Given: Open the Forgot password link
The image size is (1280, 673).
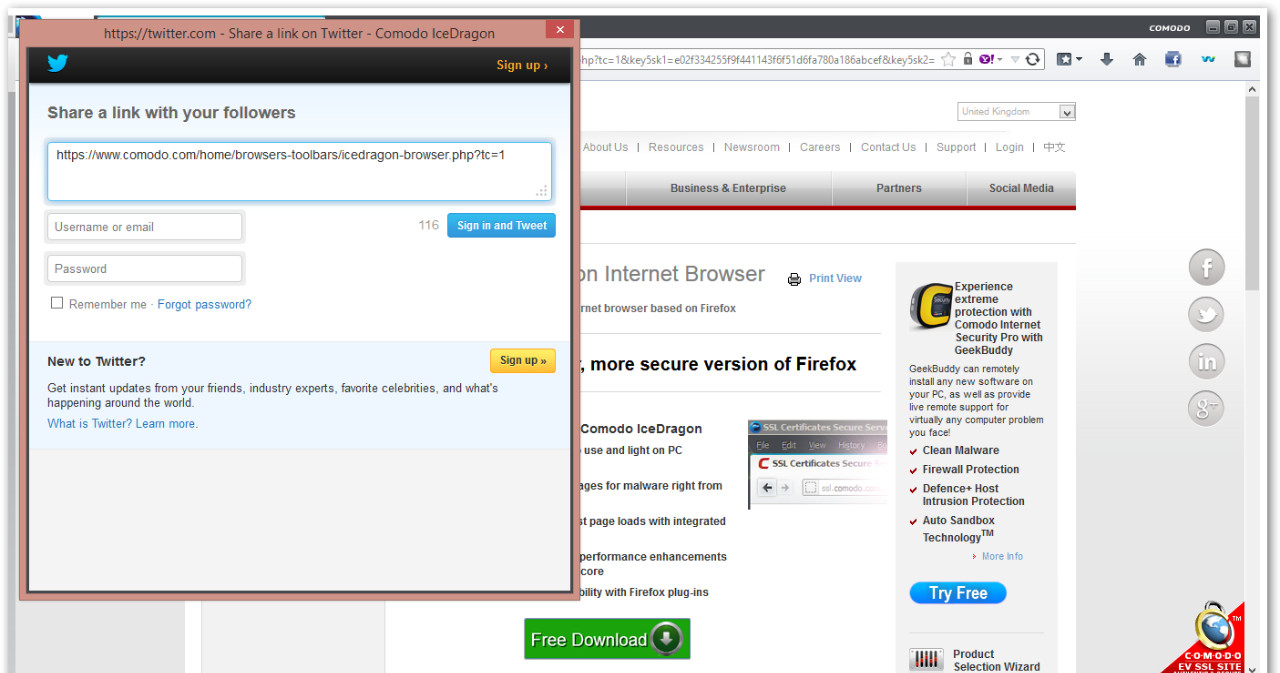Looking at the screenshot, I should [x=204, y=304].
